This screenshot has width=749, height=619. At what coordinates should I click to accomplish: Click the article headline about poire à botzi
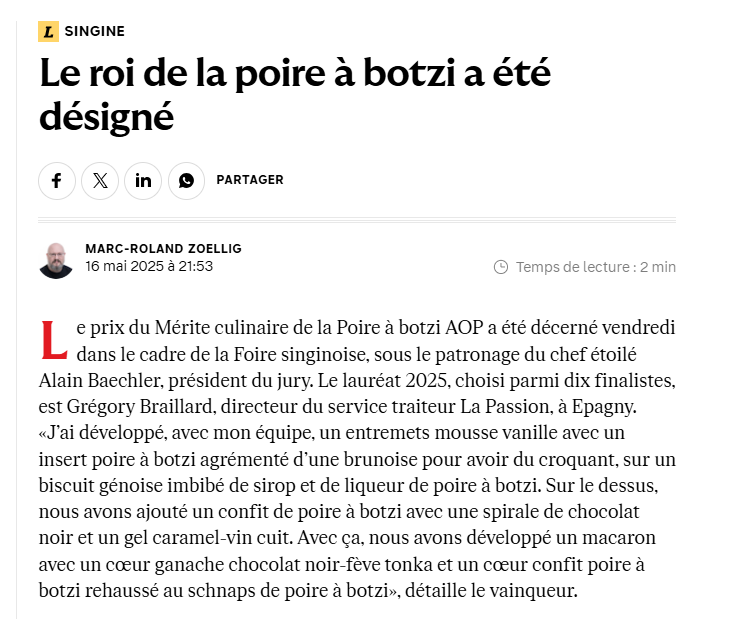click(x=295, y=96)
